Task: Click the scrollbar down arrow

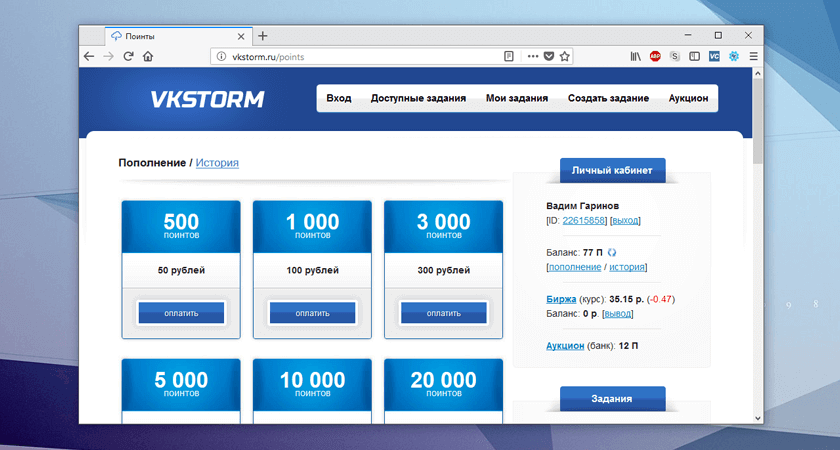Action: click(758, 418)
